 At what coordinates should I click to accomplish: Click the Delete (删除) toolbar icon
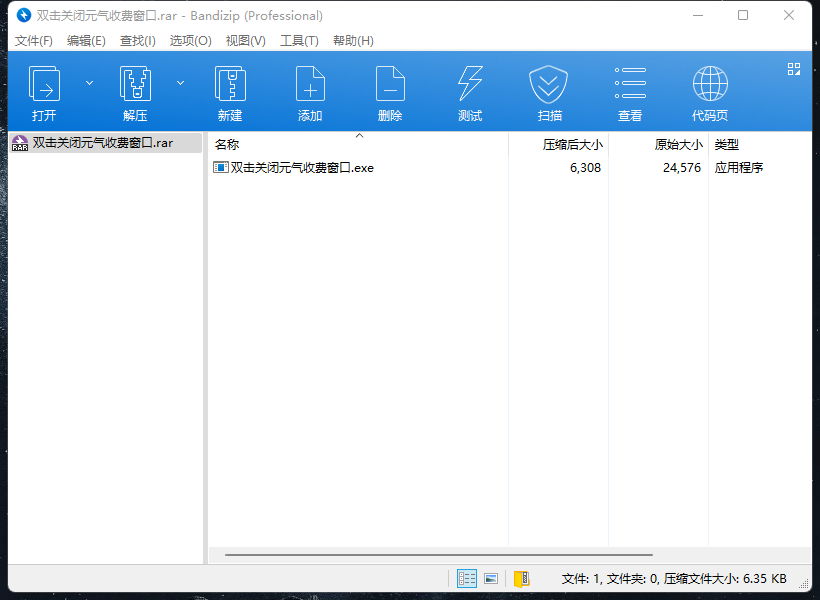pos(390,84)
